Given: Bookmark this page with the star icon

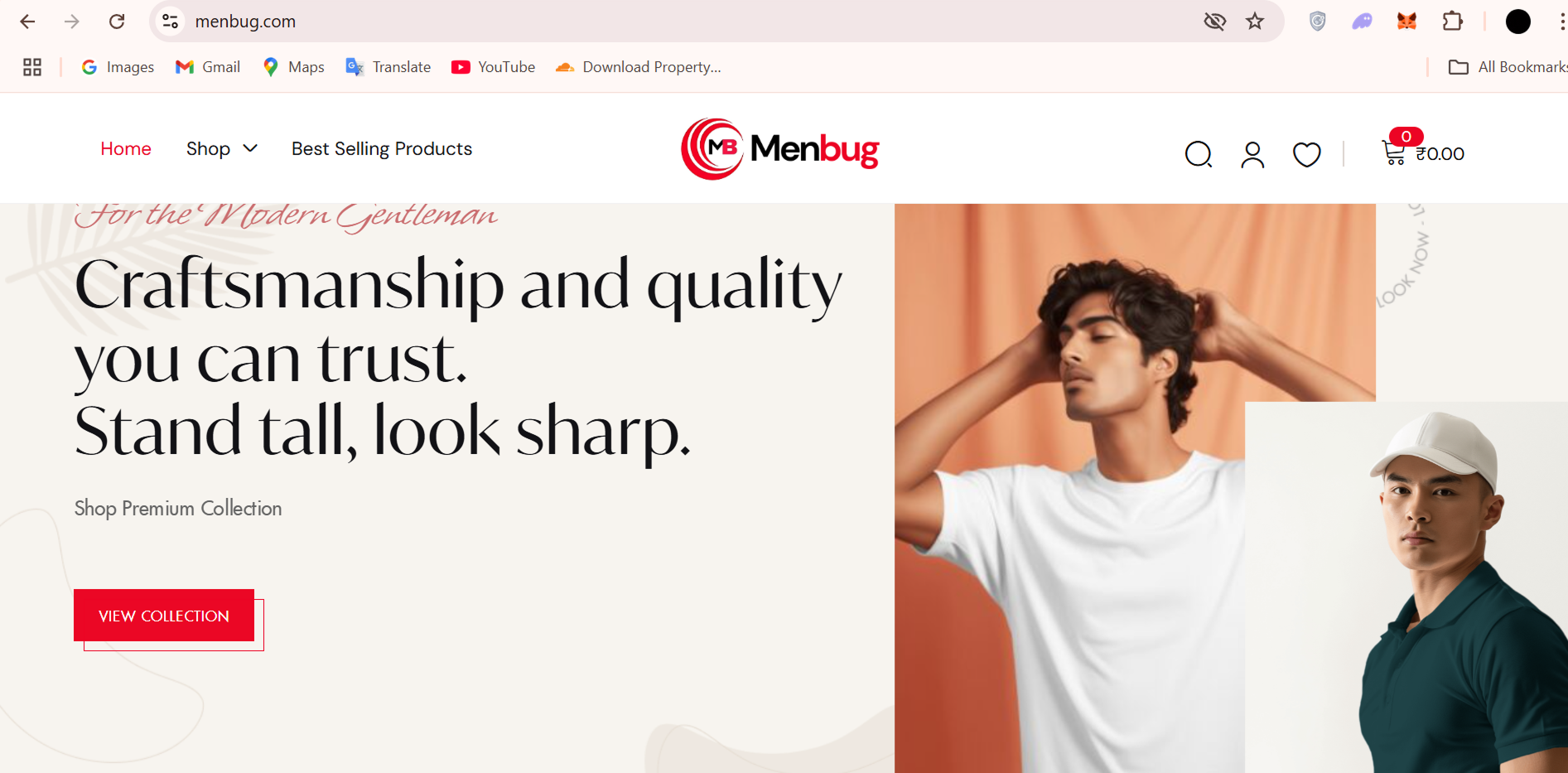Looking at the screenshot, I should [1255, 22].
